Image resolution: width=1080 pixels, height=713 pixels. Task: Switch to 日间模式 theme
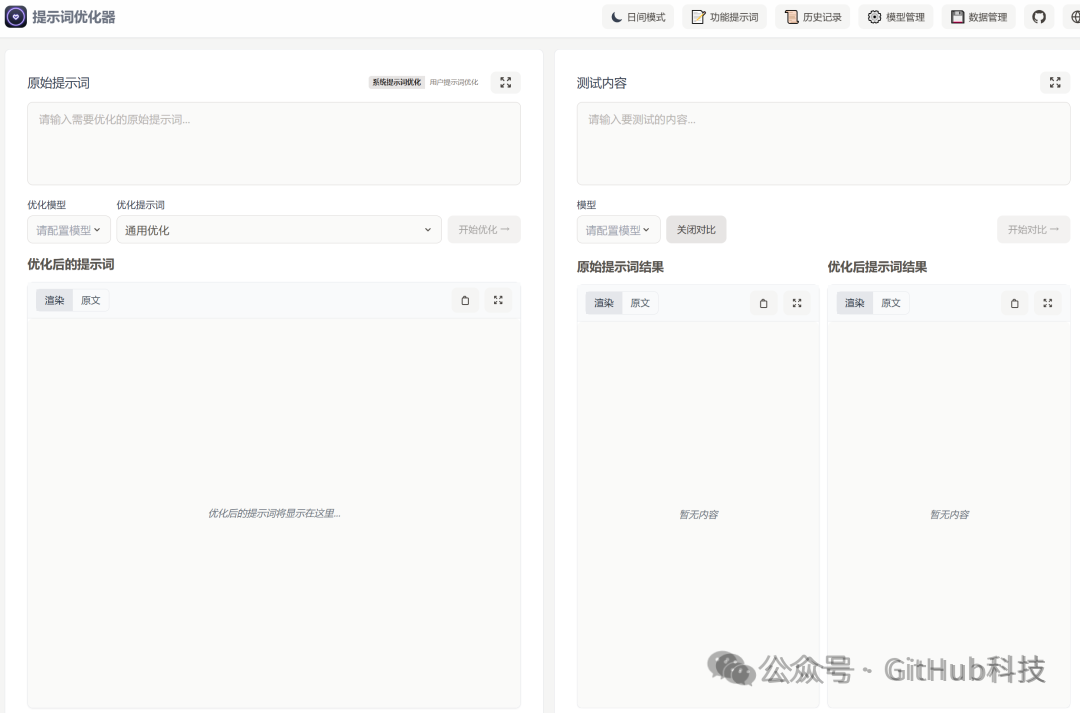(x=638, y=17)
